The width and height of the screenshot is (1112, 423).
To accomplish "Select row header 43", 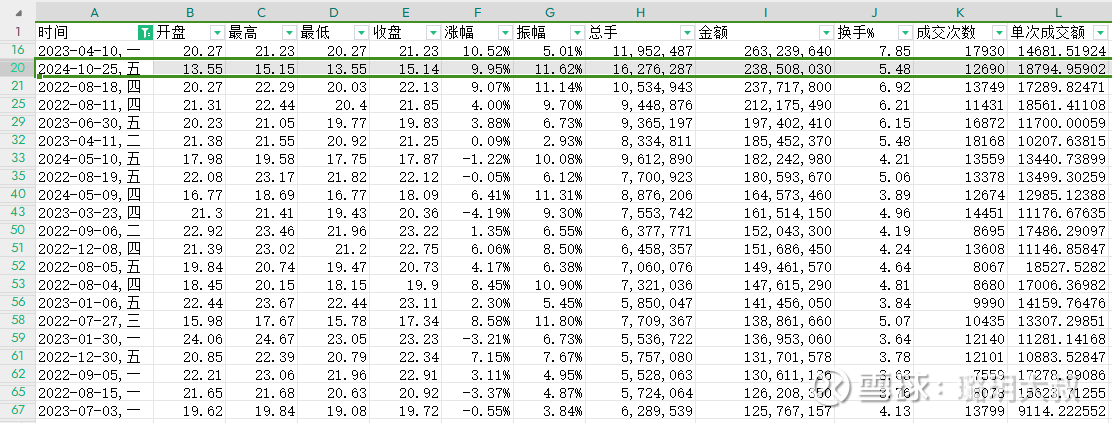I will point(18,212).
